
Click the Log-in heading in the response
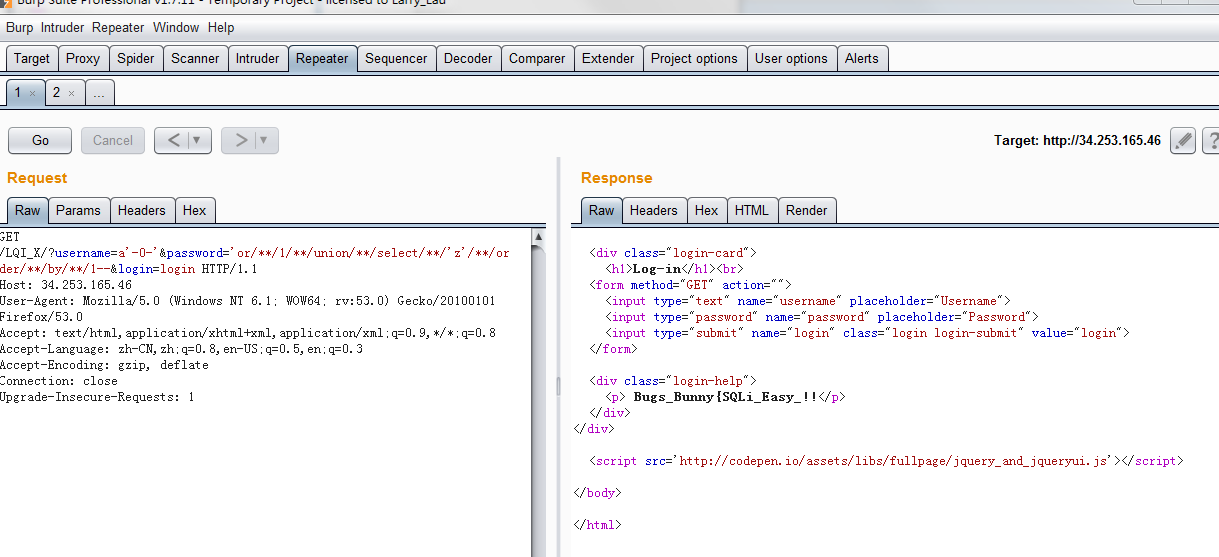coord(656,269)
